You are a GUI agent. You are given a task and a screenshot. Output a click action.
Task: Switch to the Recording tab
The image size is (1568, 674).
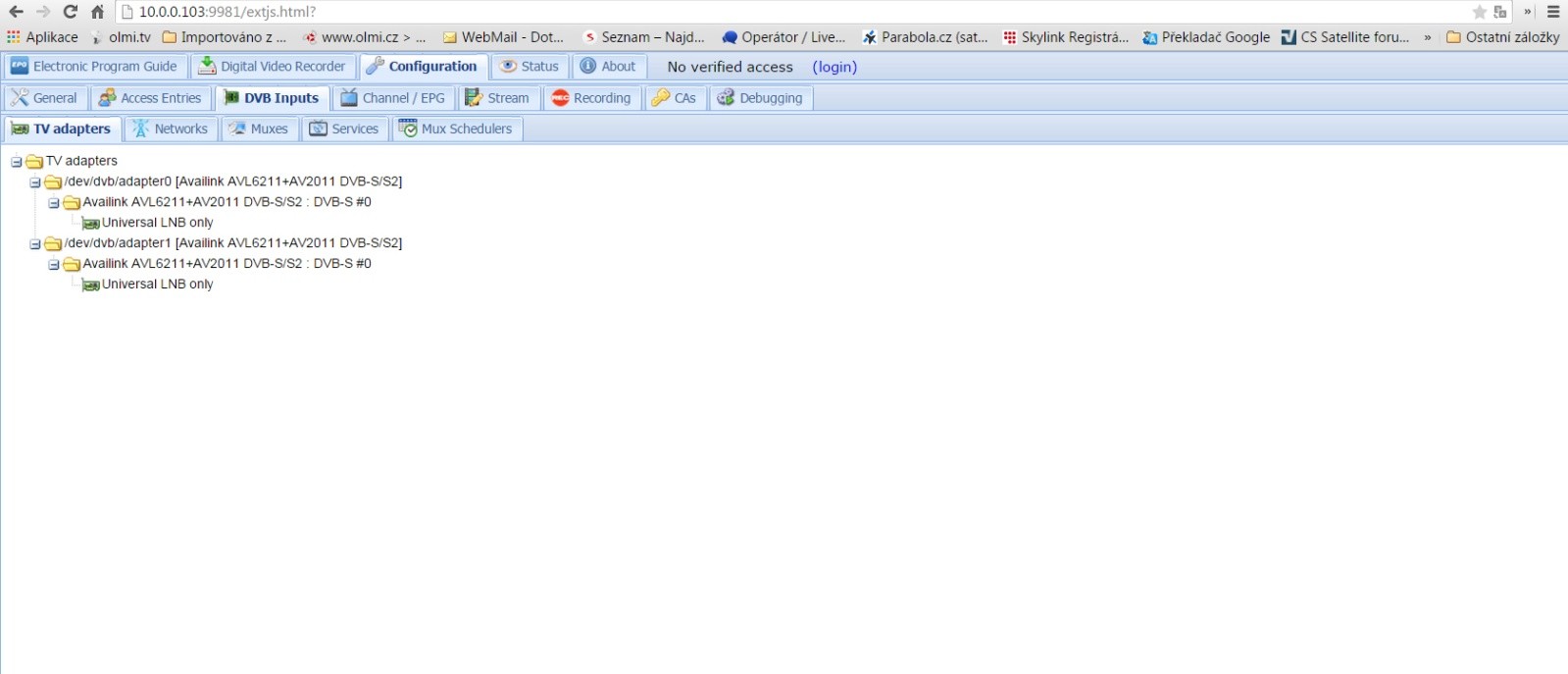pyautogui.click(x=591, y=98)
